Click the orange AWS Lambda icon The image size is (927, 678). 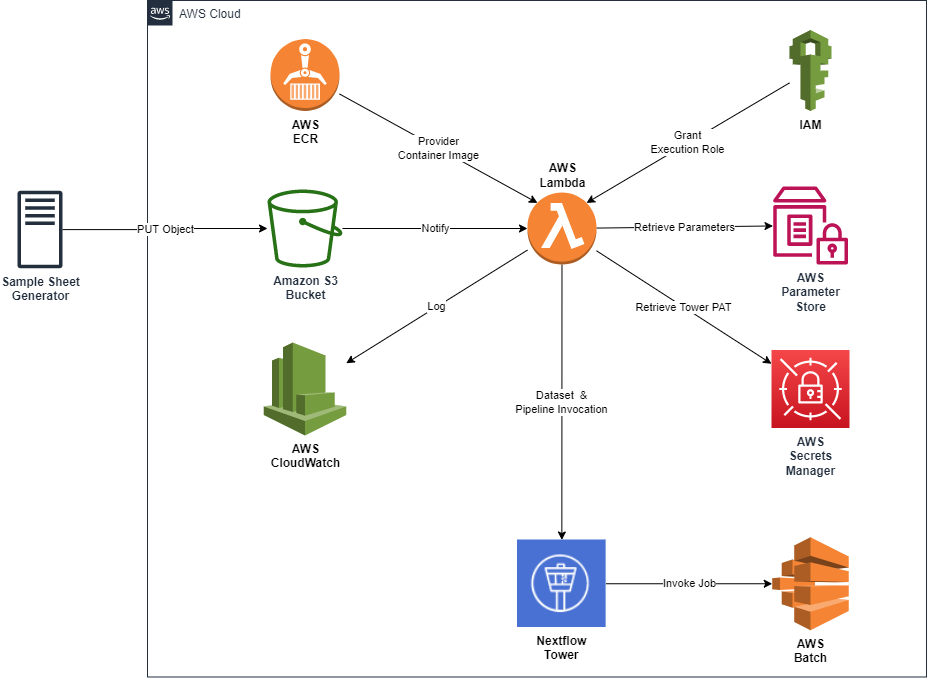click(562, 228)
